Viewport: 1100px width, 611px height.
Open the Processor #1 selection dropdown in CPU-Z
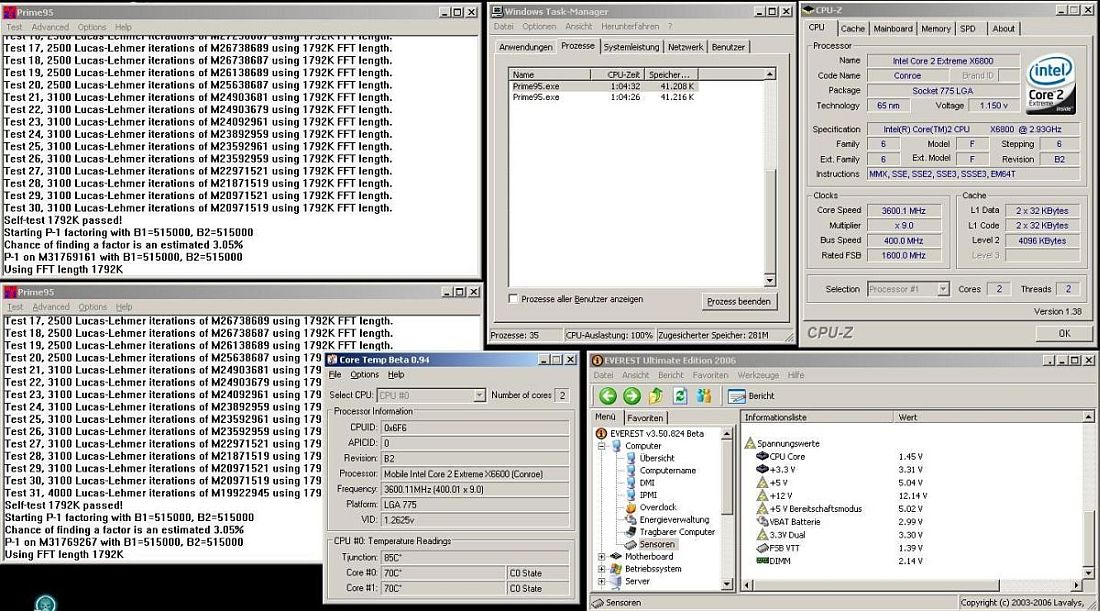(x=943, y=289)
